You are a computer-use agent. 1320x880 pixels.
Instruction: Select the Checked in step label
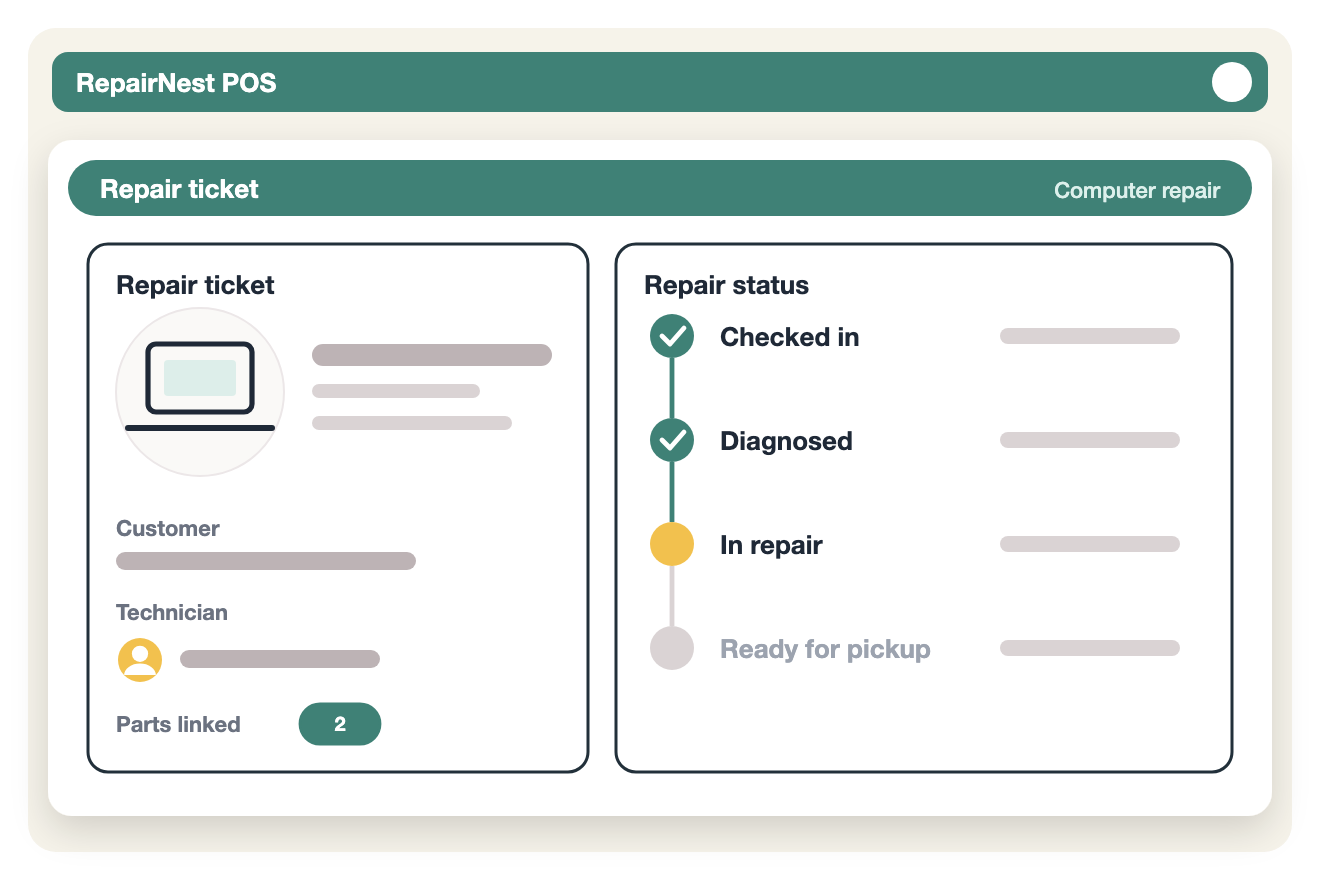coord(790,337)
